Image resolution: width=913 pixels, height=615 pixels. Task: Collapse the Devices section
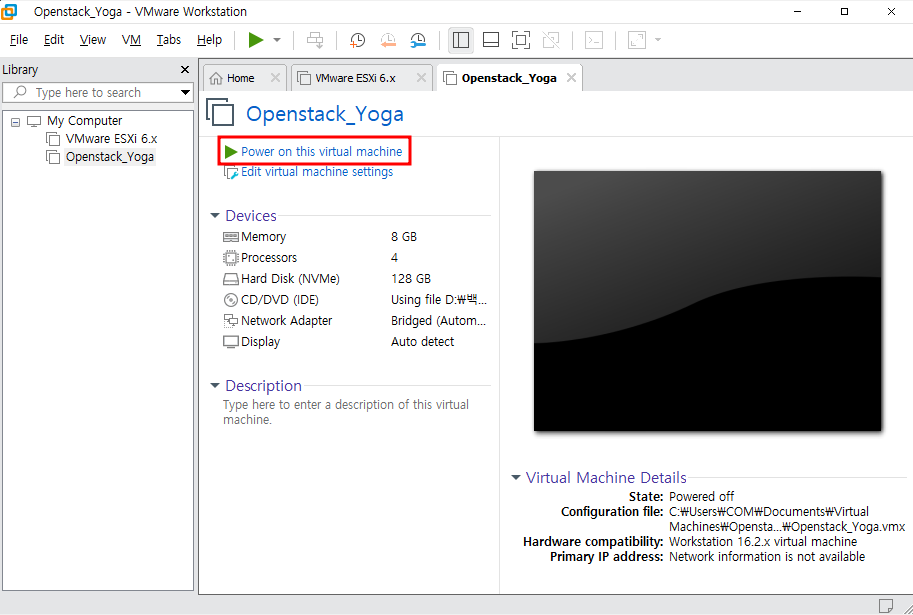(x=215, y=216)
